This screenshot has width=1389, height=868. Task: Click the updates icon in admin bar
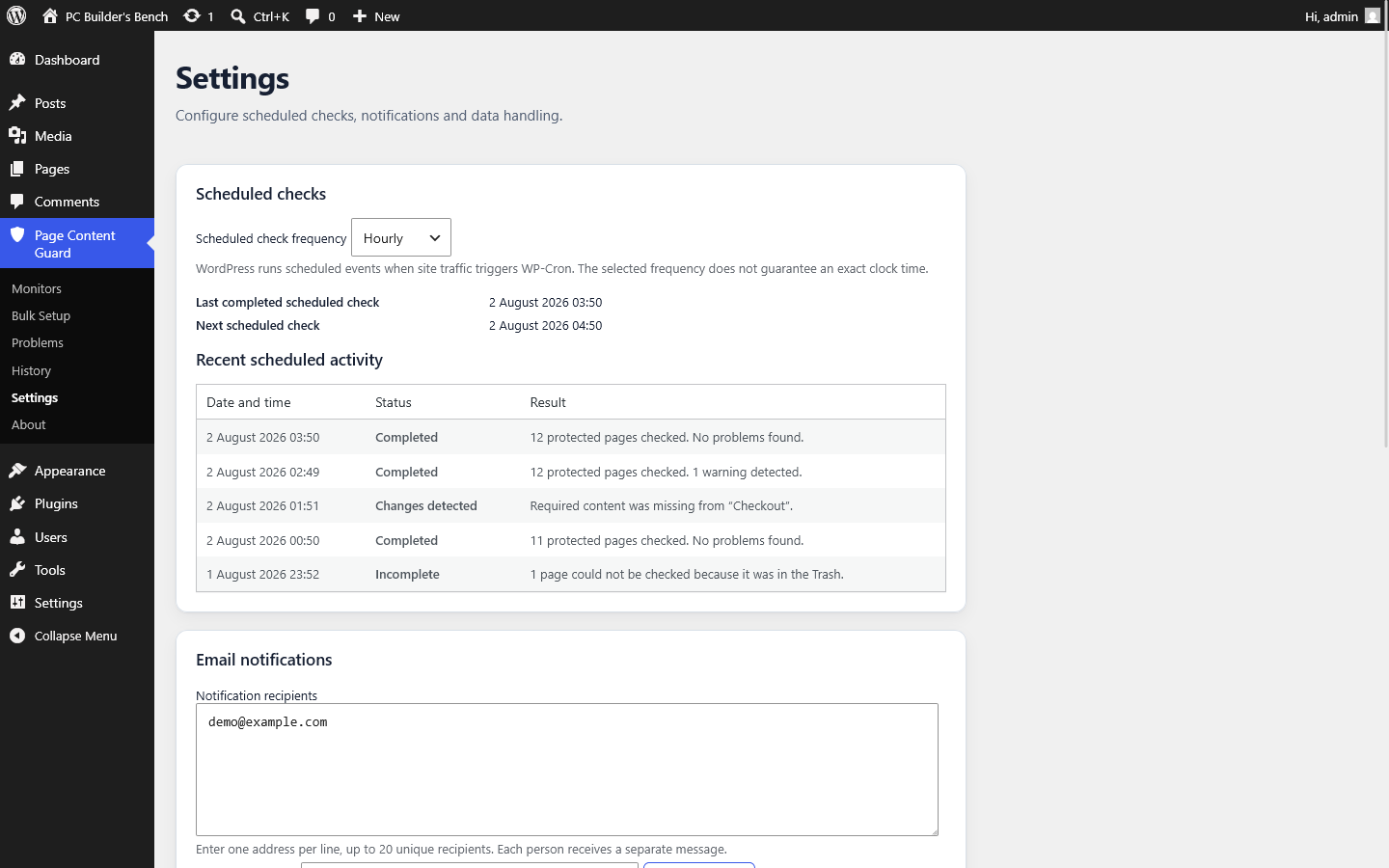192,15
